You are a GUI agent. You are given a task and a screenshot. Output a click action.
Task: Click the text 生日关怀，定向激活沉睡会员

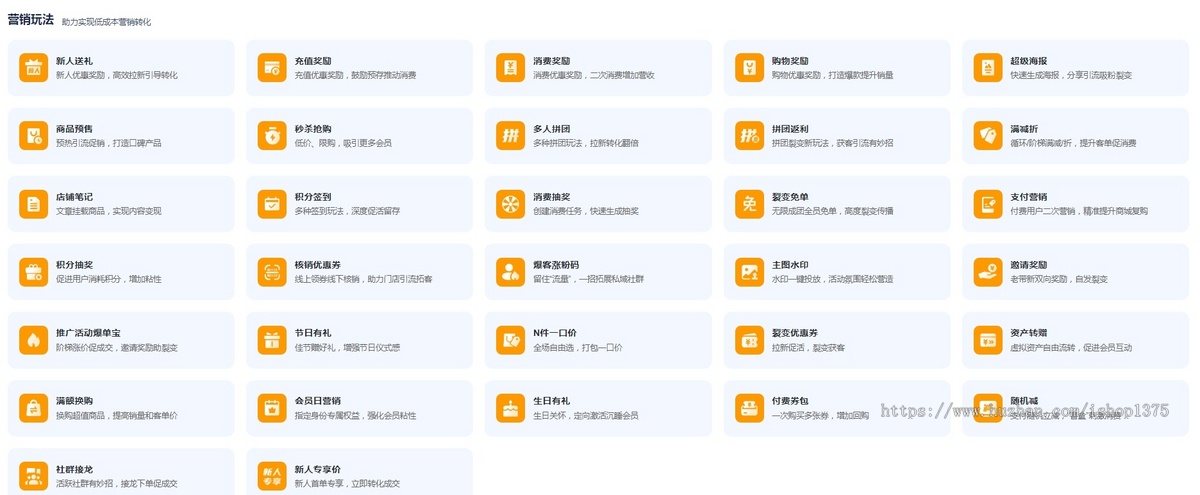586,415
